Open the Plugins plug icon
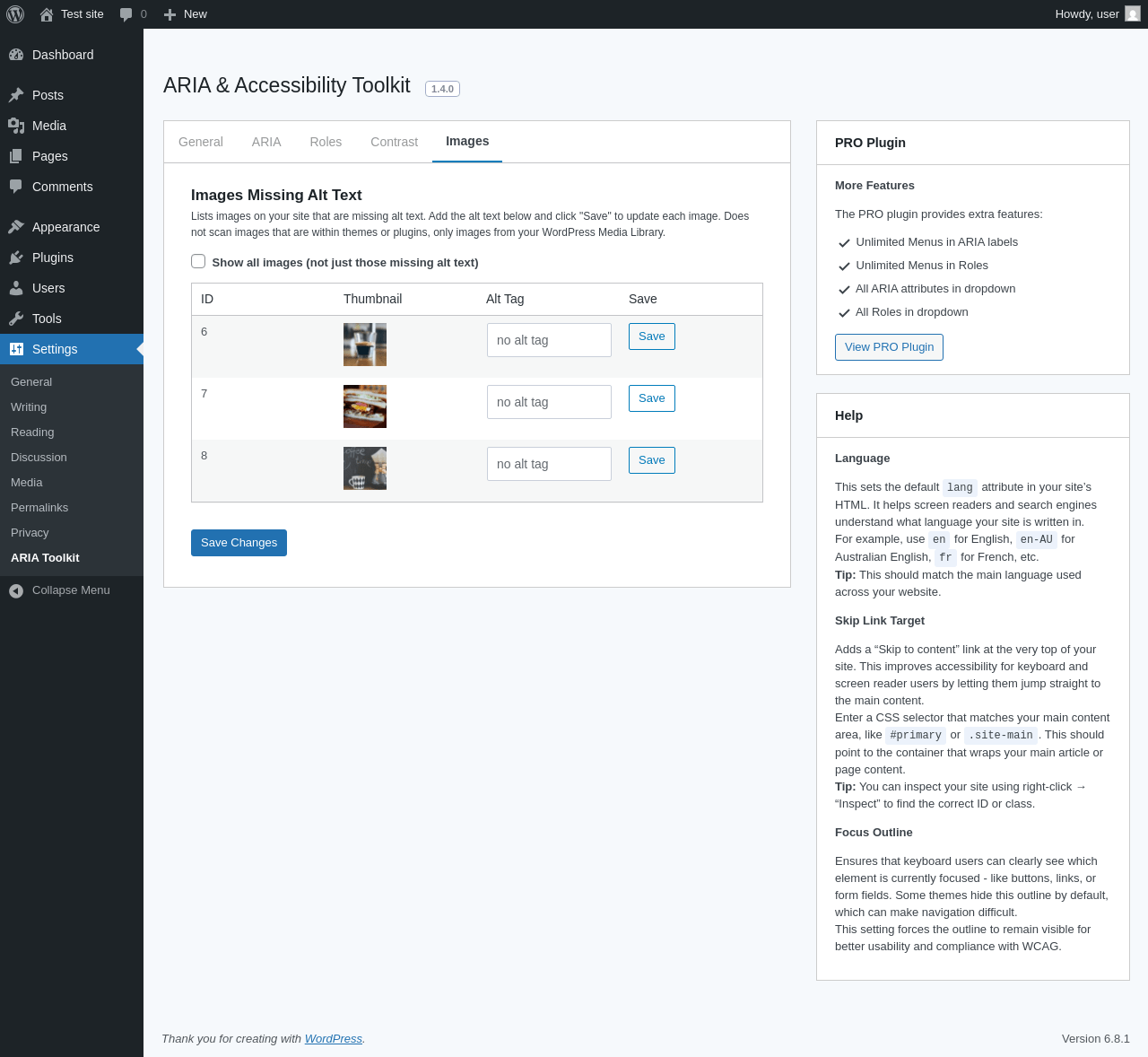This screenshot has height=1057, width=1148. [x=16, y=258]
